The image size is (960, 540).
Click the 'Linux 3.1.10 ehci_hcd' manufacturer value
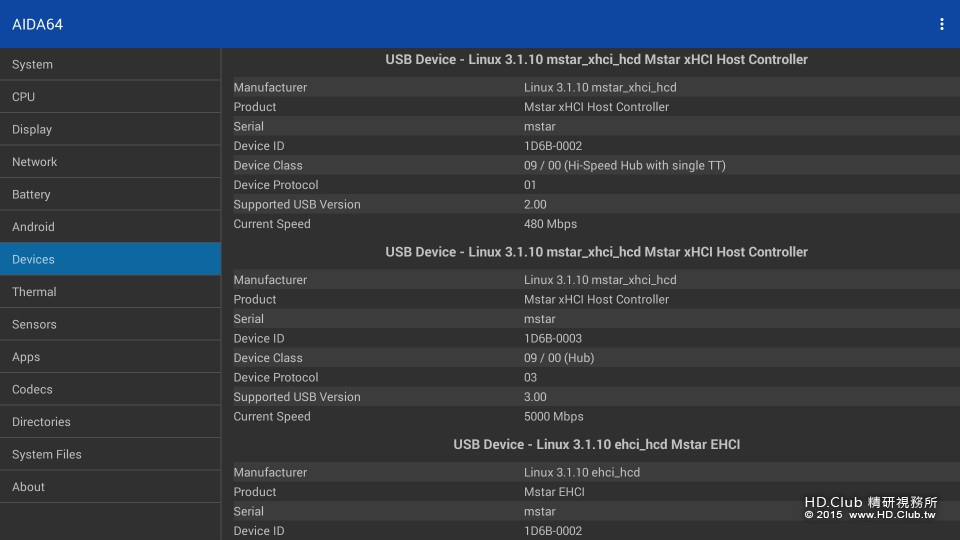582,472
